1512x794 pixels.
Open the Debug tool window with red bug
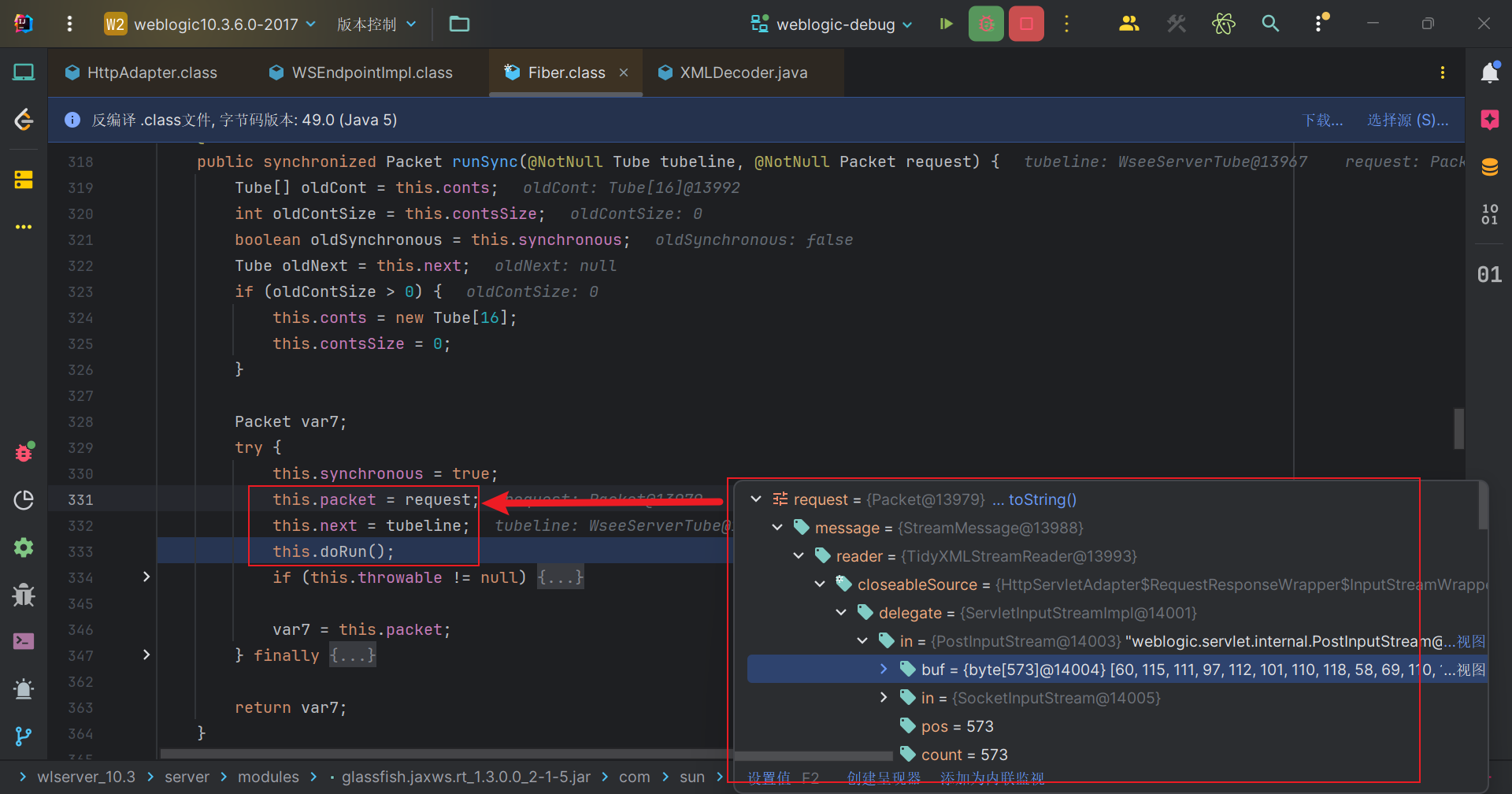(24, 452)
